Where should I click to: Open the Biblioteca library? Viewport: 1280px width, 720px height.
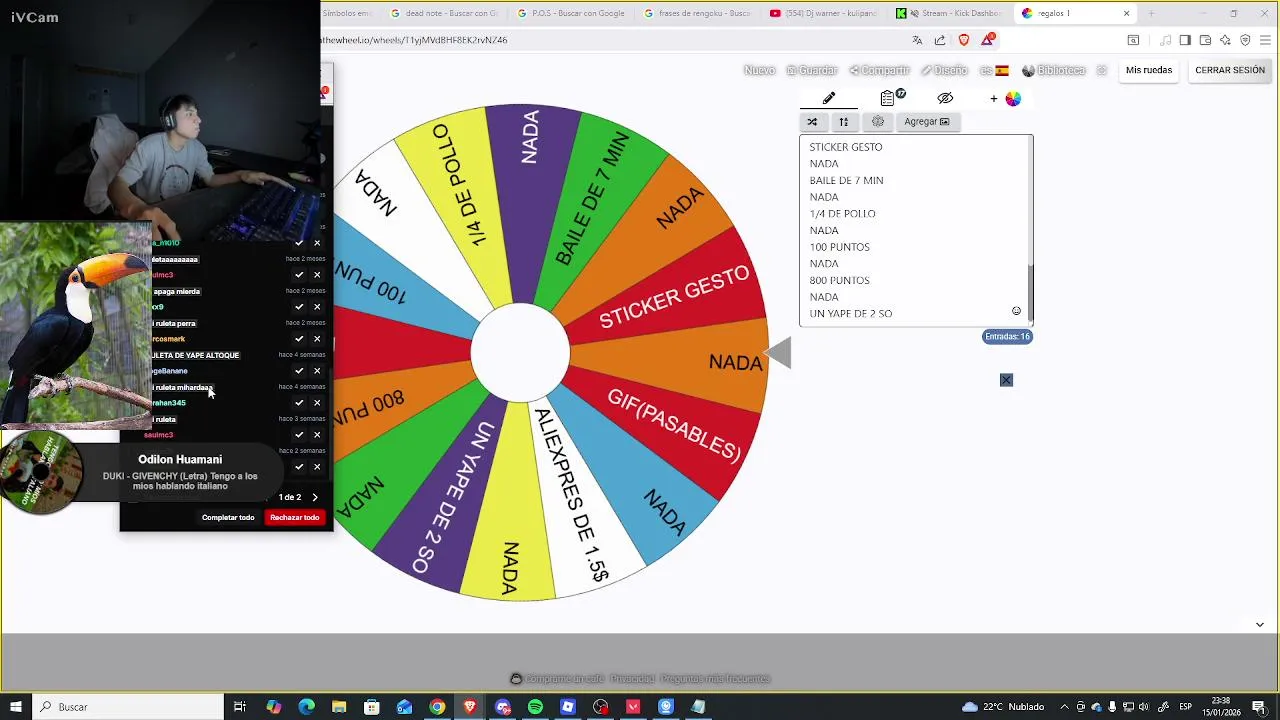[x=1053, y=70]
